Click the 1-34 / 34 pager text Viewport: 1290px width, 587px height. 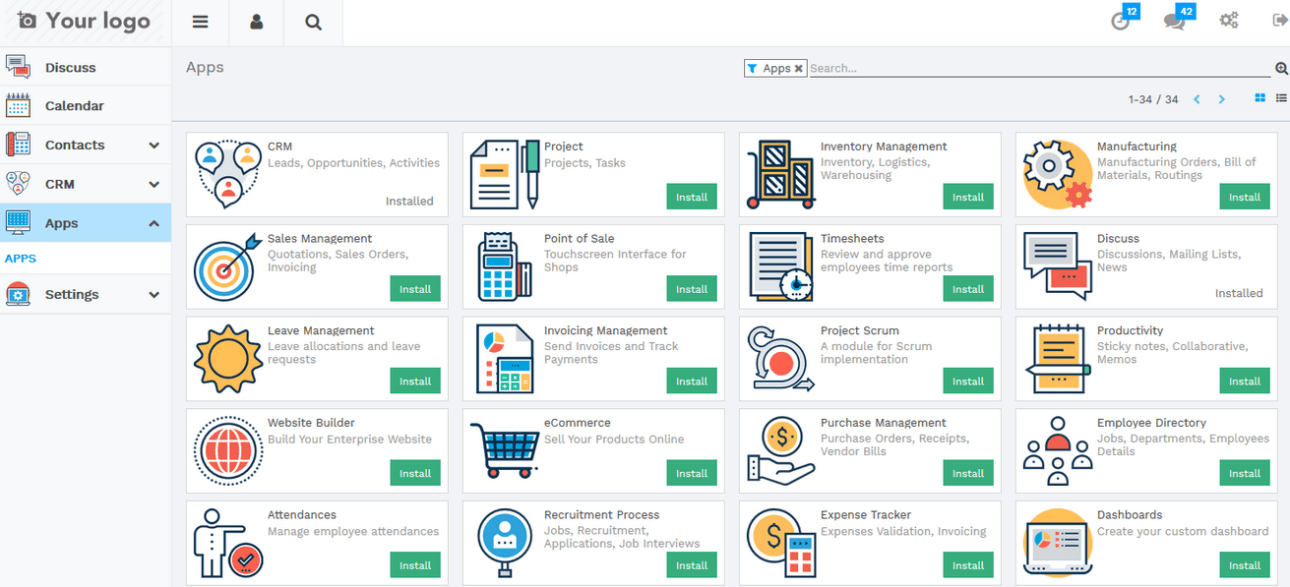pos(1153,99)
